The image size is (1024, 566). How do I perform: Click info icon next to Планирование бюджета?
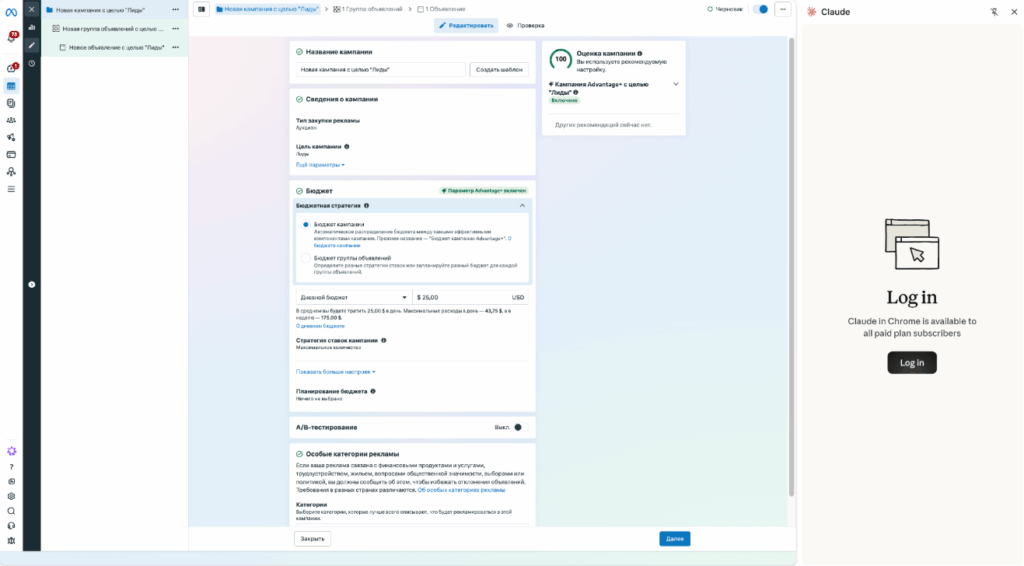[373, 391]
